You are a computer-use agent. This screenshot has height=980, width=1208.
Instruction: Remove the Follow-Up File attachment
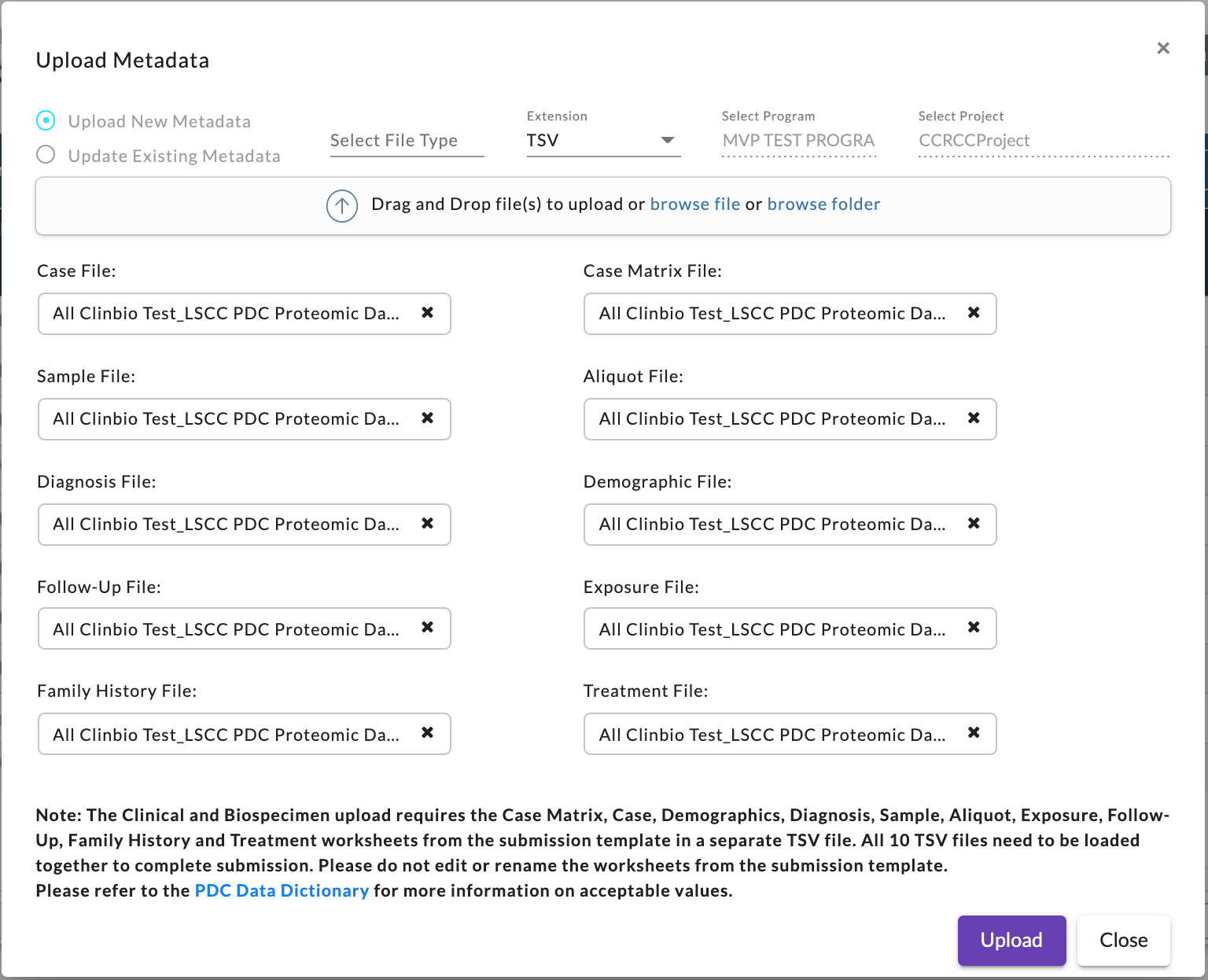tap(427, 628)
